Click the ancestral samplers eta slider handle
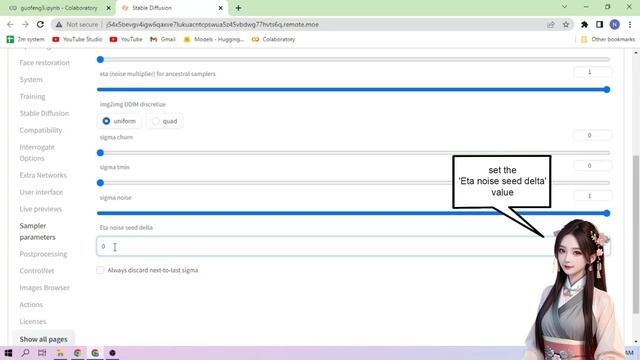Screen dimensions: 640x360 pos(607,89)
